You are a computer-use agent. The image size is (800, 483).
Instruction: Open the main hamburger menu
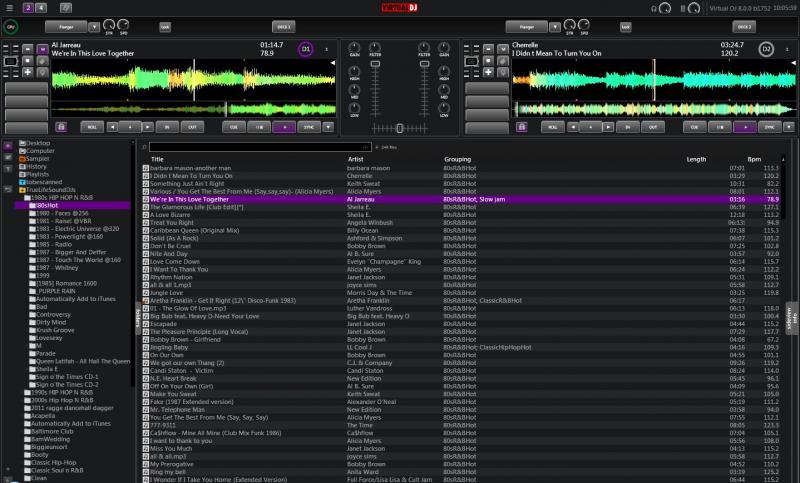(x=9, y=8)
